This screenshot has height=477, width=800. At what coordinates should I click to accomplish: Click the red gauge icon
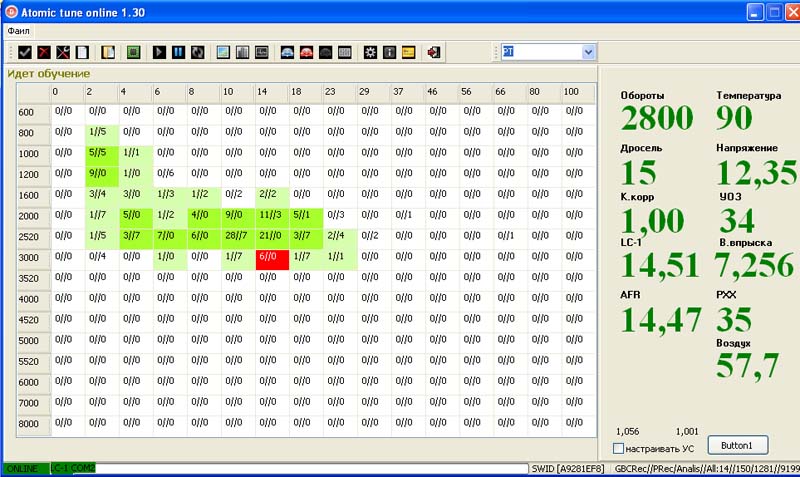306,52
